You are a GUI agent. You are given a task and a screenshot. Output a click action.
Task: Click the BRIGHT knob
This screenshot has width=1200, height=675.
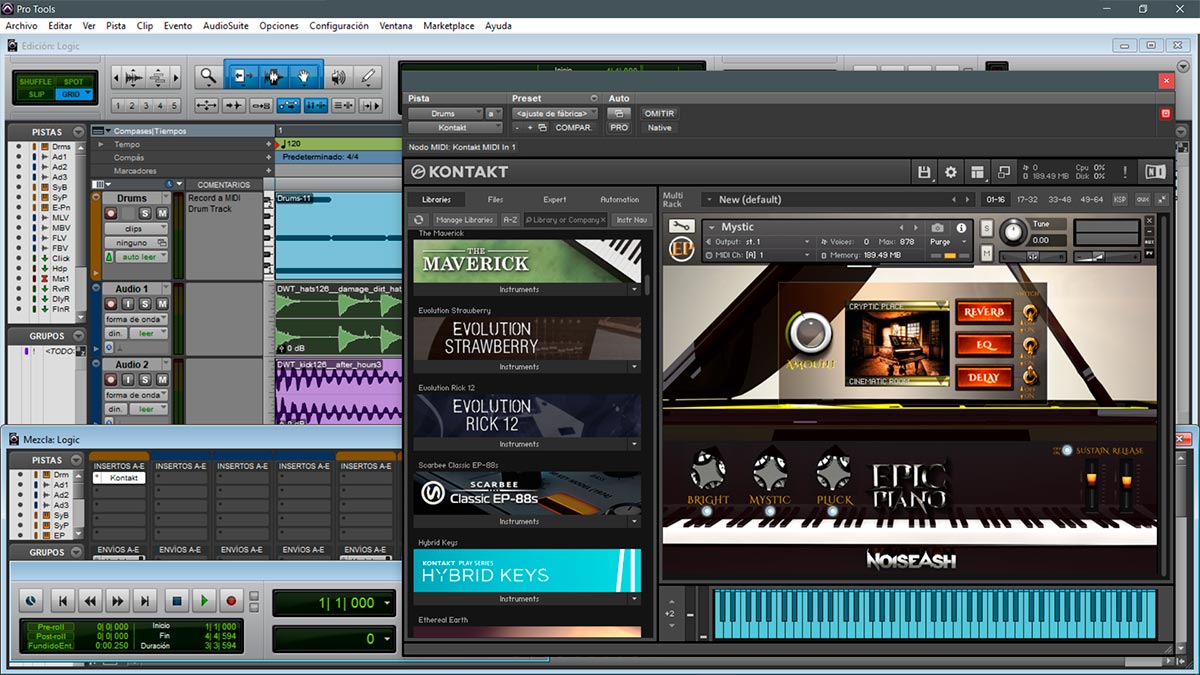[x=708, y=469]
